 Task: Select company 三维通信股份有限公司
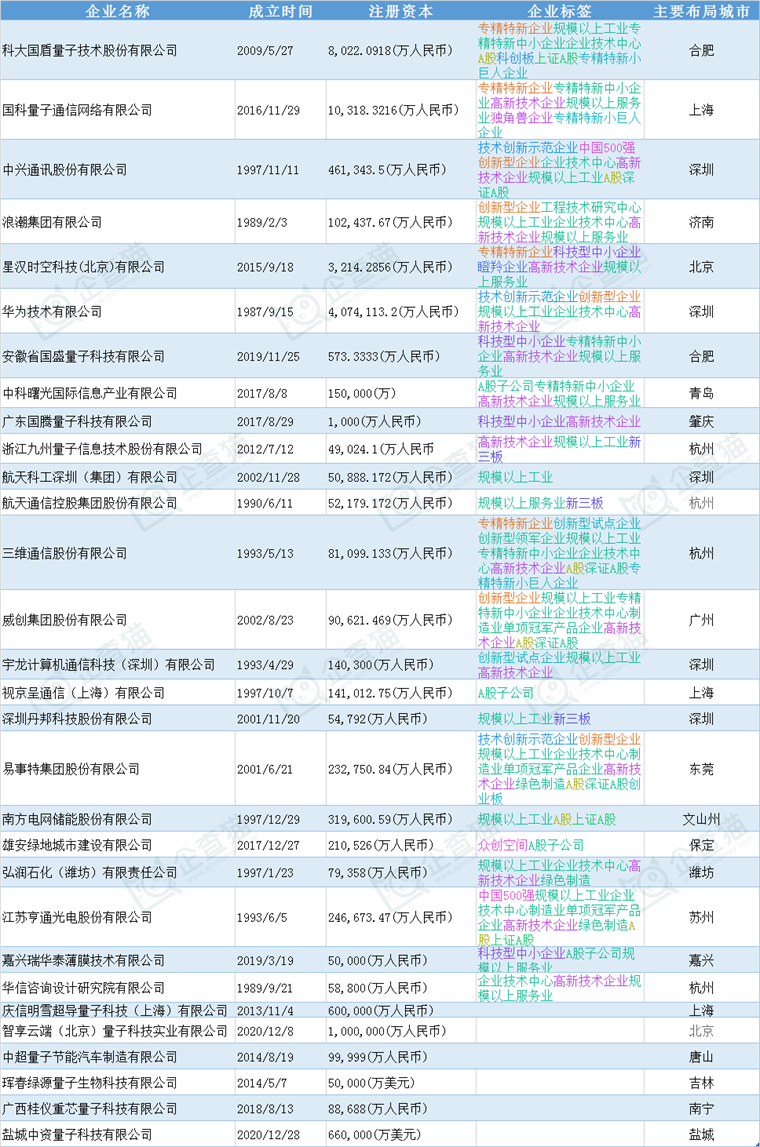pyautogui.click(x=65, y=553)
